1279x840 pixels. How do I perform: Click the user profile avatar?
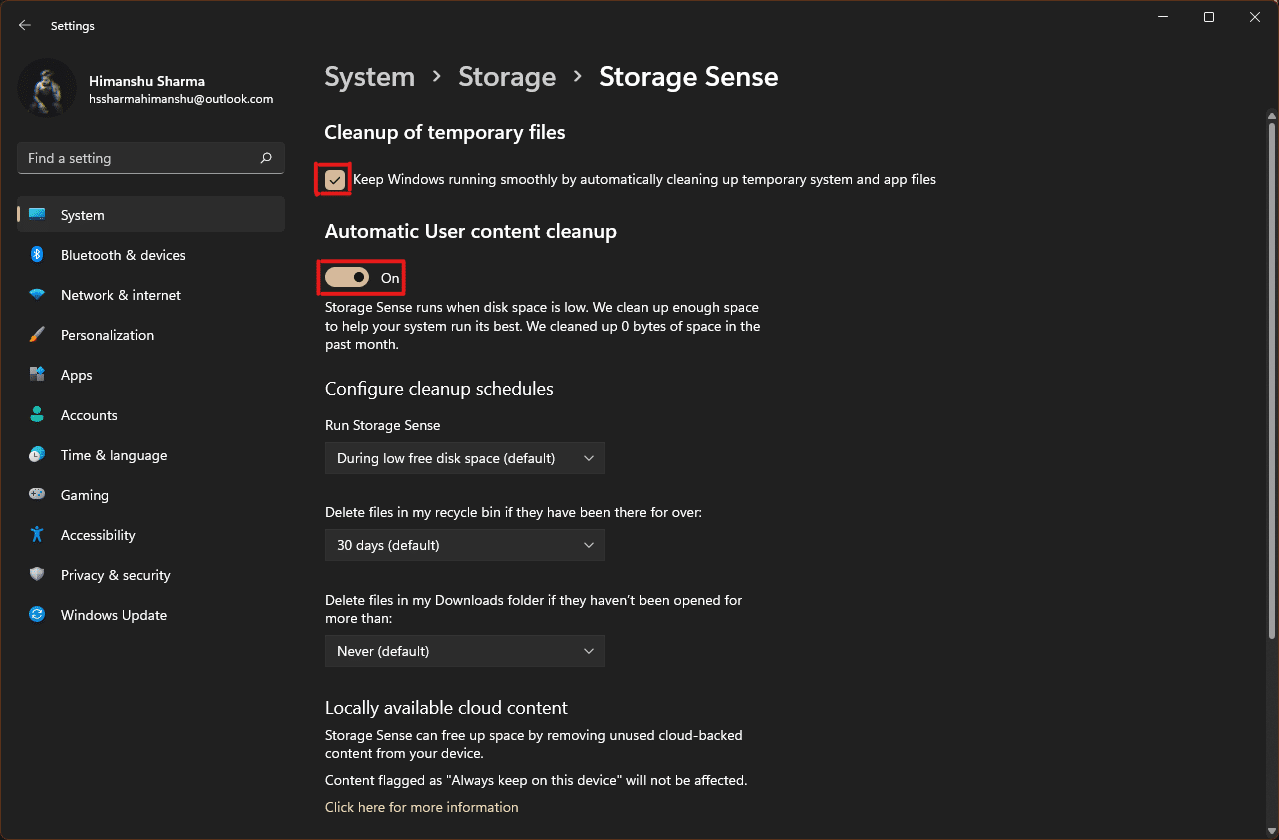pyautogui.click(x=47, y=87)
